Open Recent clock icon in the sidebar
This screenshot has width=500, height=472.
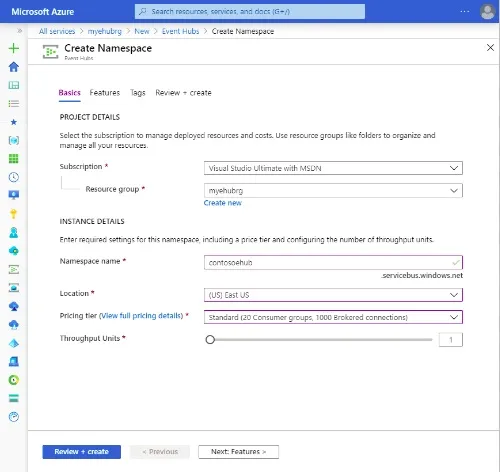point(14,177)
